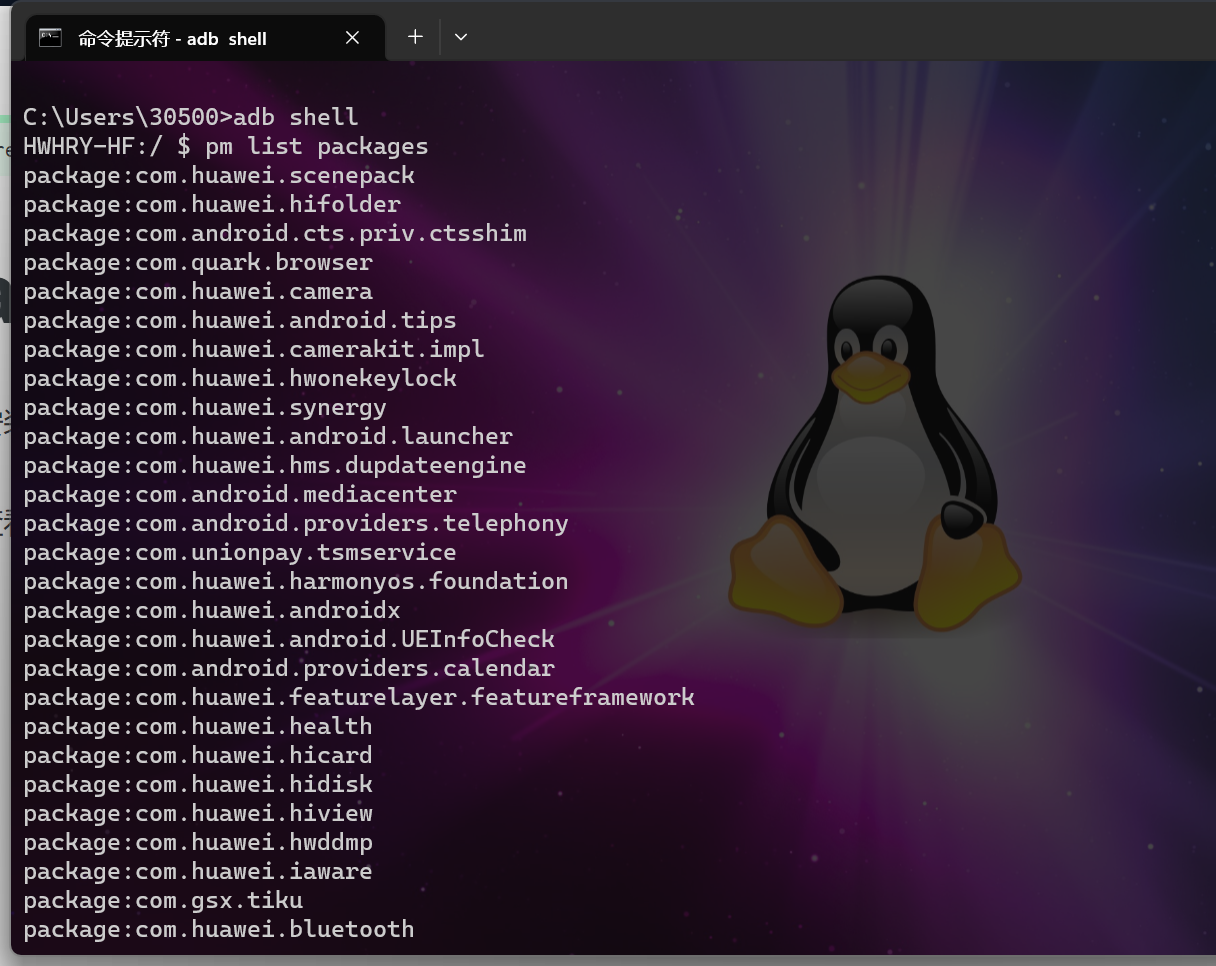Screen dimensions: 1216x966
Task: Click package:com.android.cts.priv.ctsshim line
Action: pyautogui.click(x=275, y=233)
